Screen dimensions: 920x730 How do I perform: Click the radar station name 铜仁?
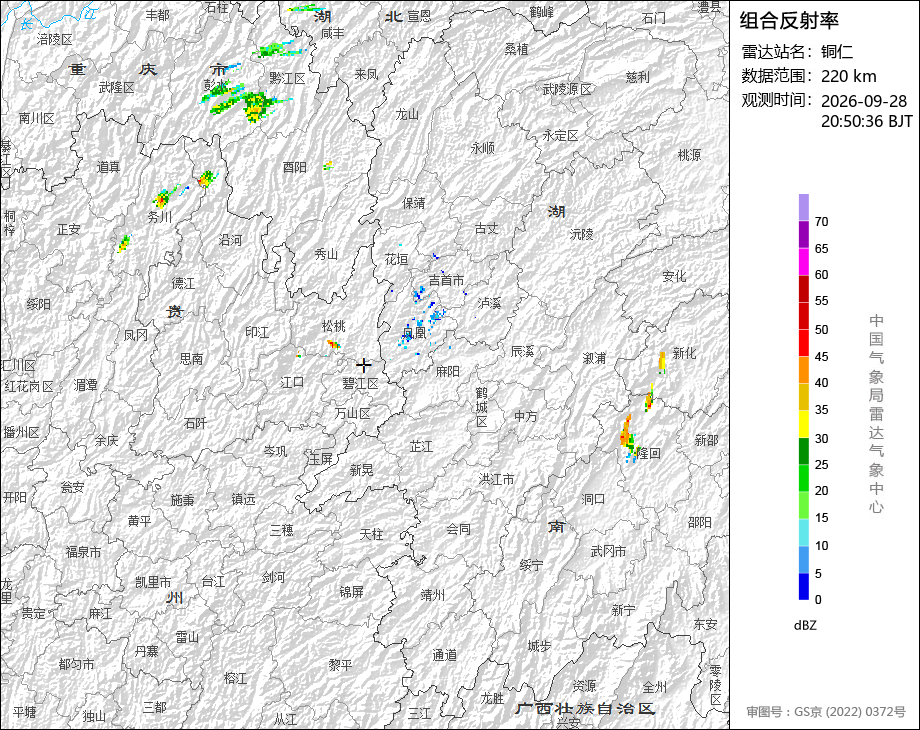tap(837, 52)
